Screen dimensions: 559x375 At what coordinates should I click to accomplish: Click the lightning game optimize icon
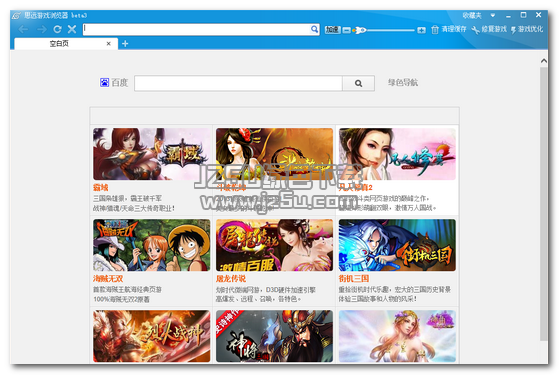pyautogui.click(x=513, y=30)
